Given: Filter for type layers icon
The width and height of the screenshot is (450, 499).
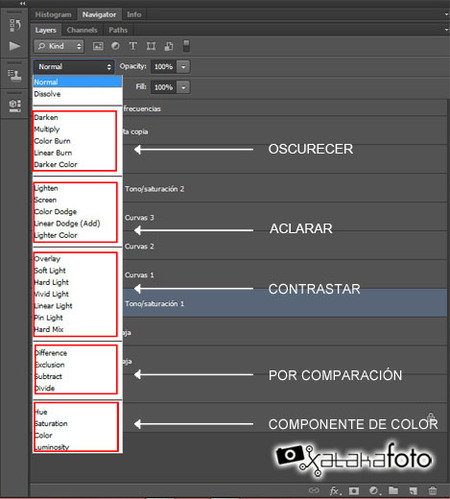Looking at the screenshot, I should coord(133,46).
